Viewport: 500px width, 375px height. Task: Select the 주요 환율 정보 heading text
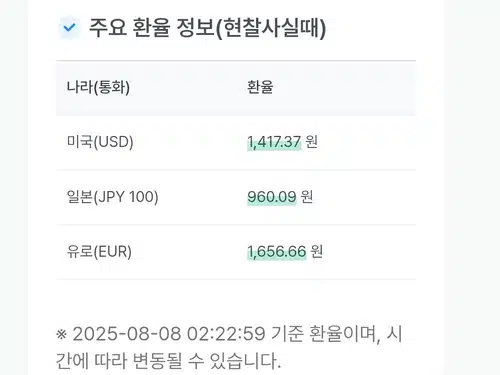pos(152,28)
